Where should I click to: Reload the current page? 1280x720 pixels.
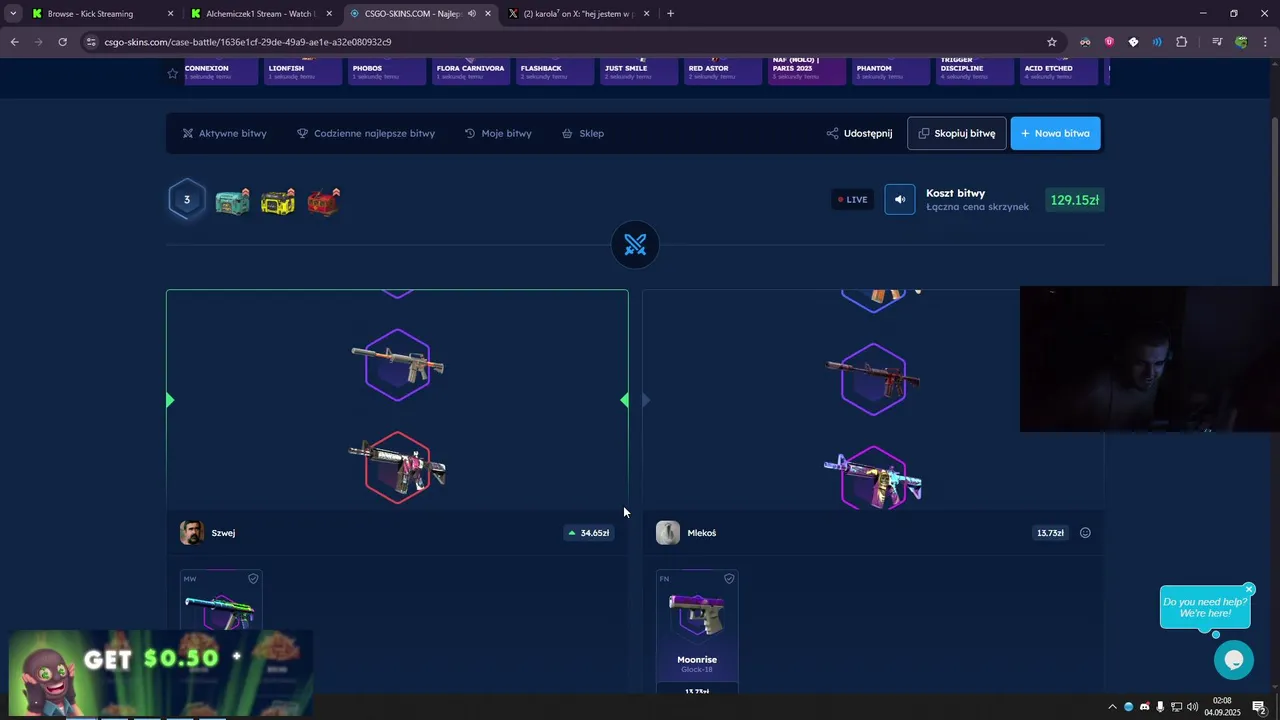pos(62,42)
